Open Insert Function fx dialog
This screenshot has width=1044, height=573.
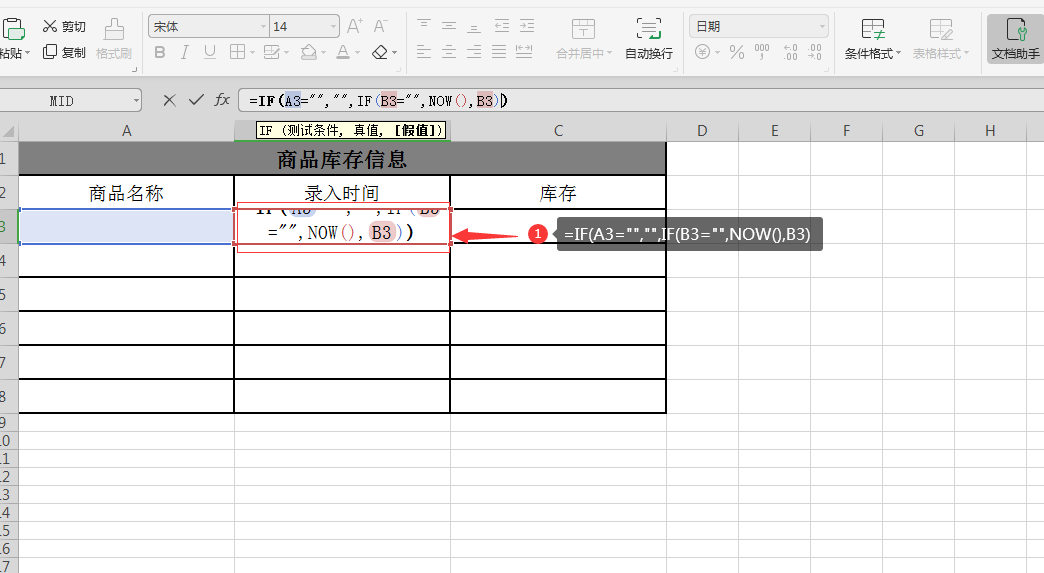click(x=222, y=100)
